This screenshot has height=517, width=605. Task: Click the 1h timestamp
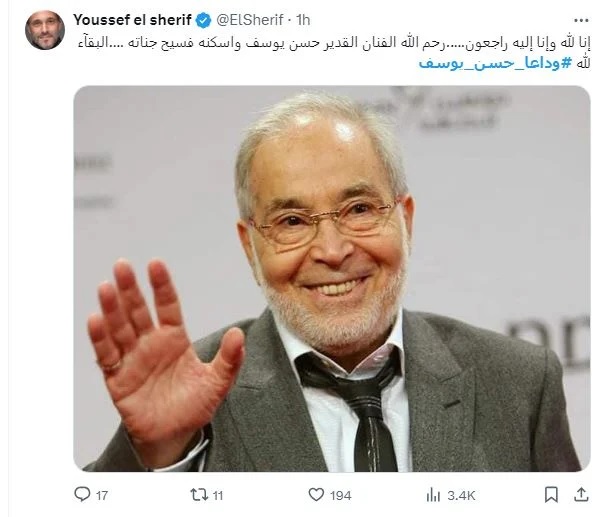coord(303,20)
